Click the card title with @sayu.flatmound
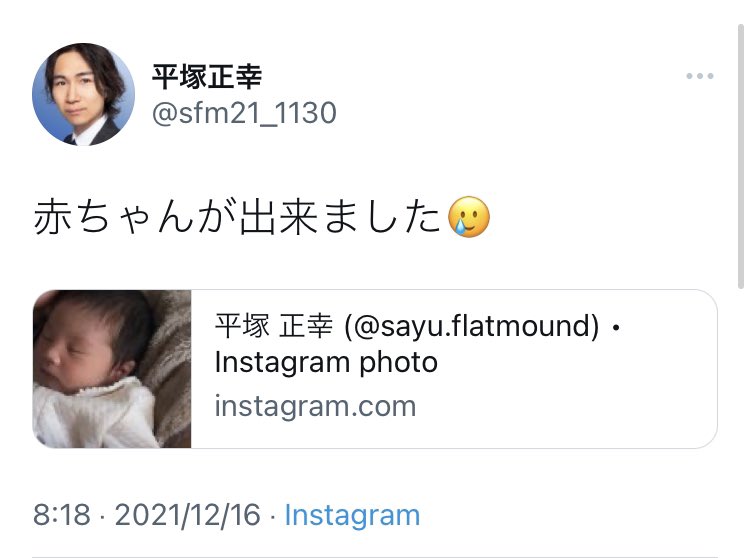 pos(418,326)
